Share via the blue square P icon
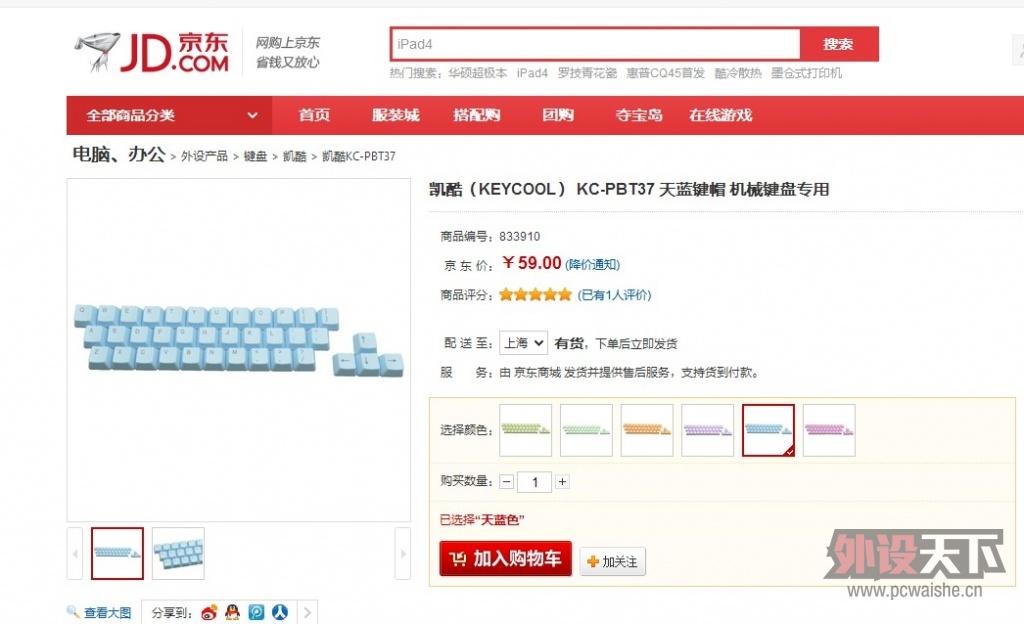This screenshot has width=1024, height=624. coord(256,612)
